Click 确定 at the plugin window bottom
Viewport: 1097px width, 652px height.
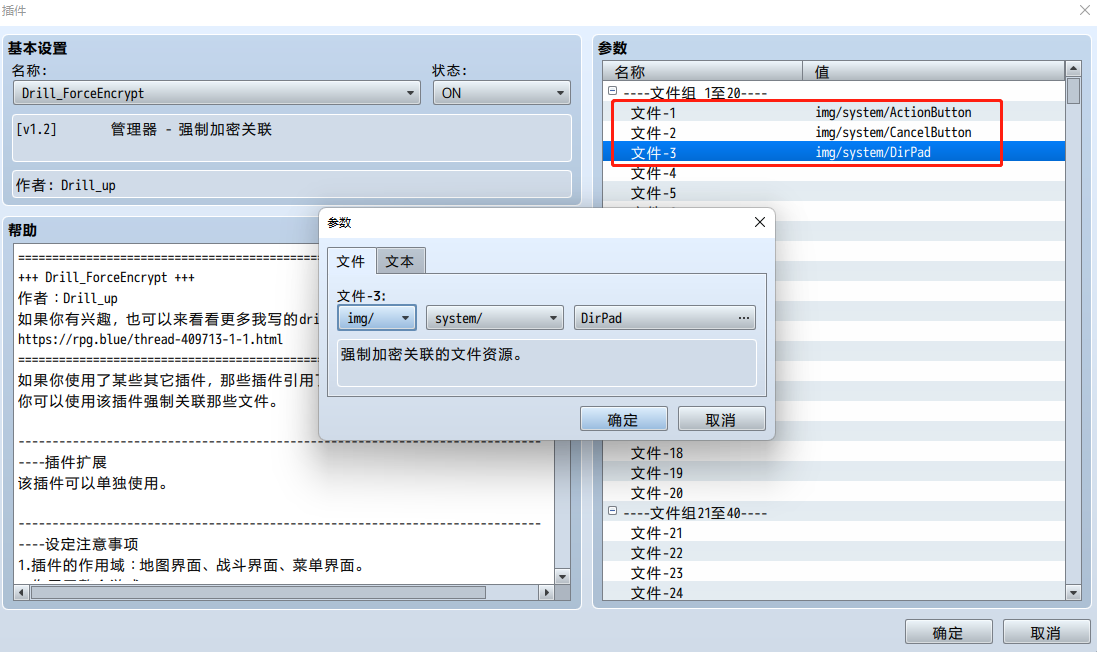pos(949,632)
